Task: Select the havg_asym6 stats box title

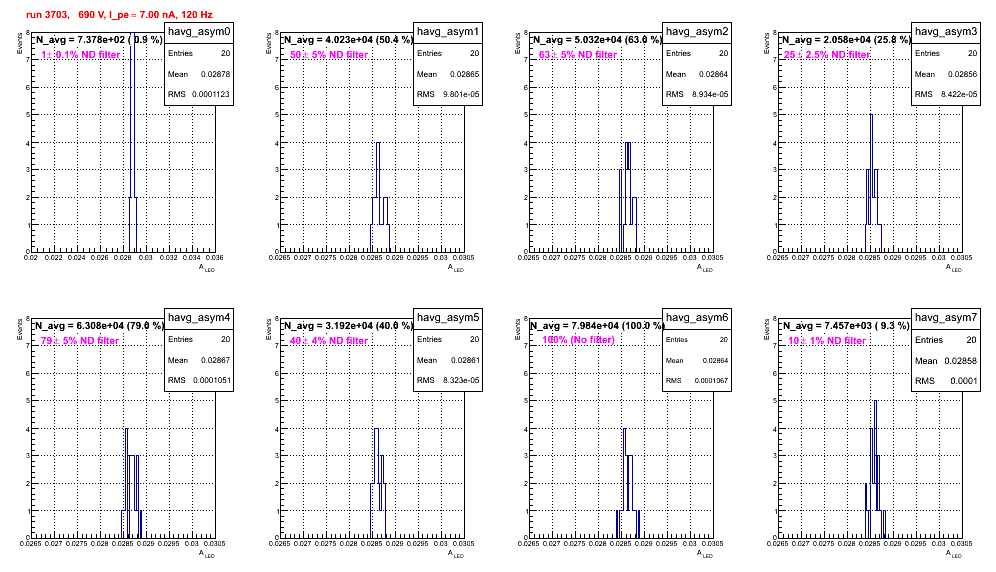Action: click(x=697, y=318)
